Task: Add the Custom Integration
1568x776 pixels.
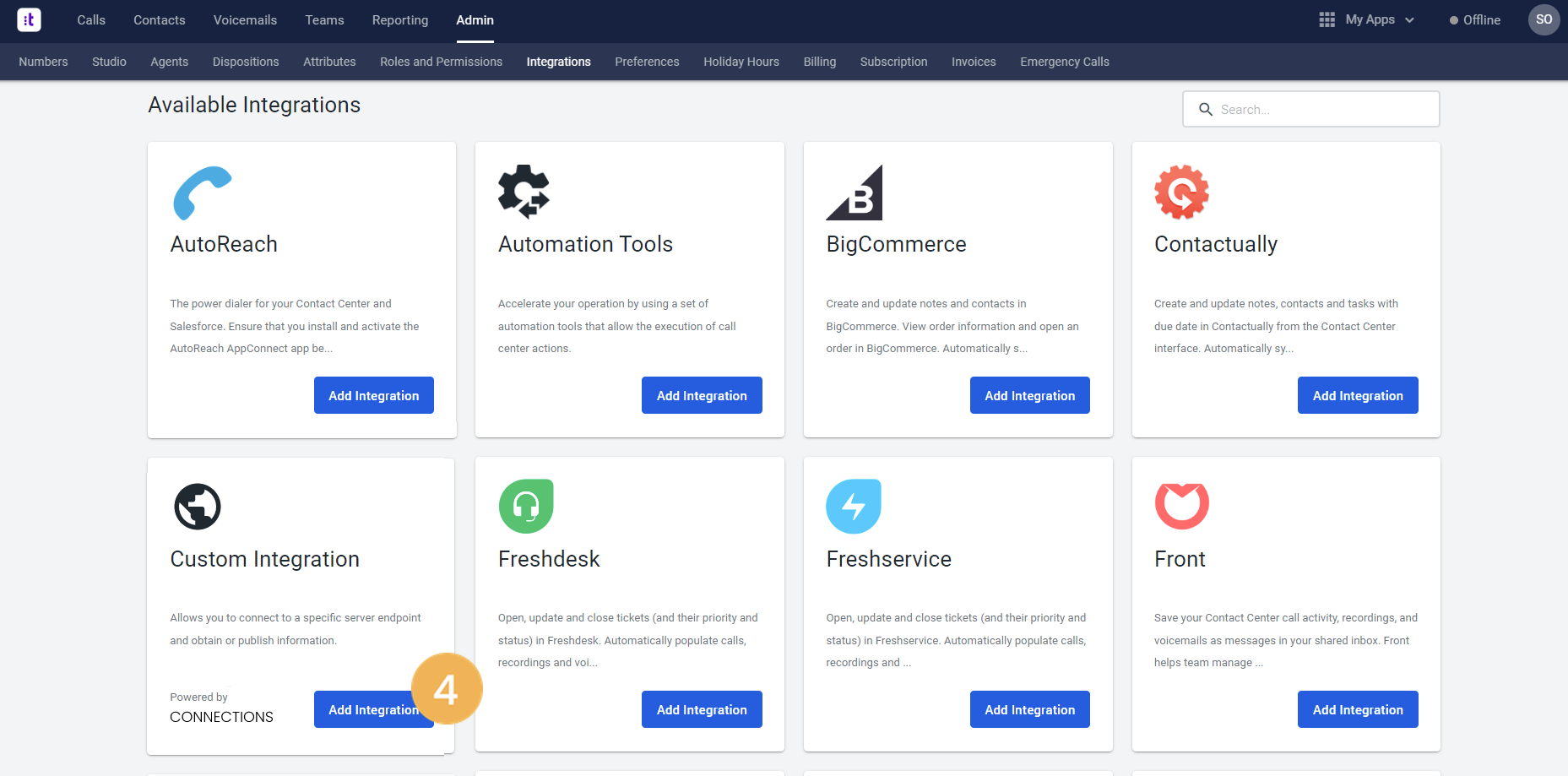Action: pyautogui.click(x=374, y=709)
